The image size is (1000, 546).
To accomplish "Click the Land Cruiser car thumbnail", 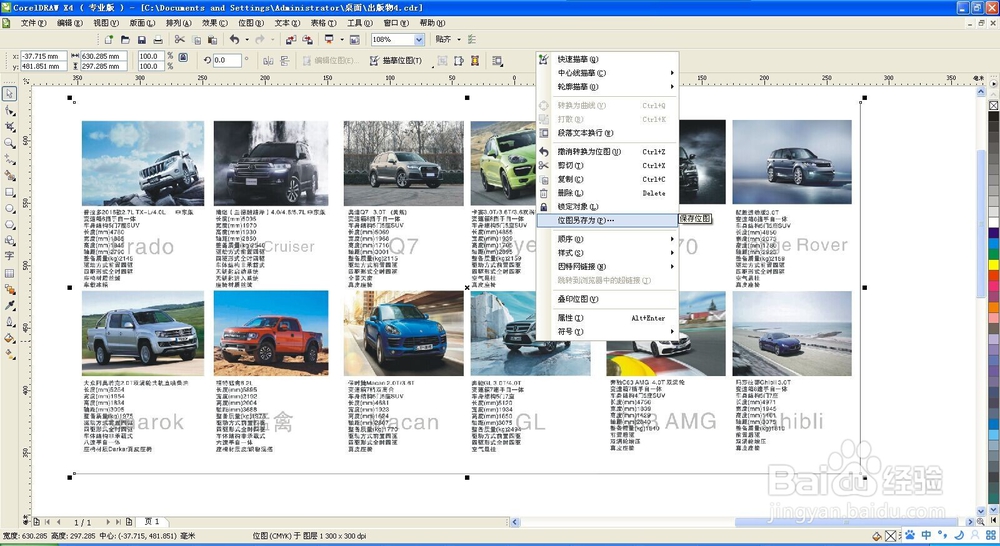I will click(x=271, y=163).
